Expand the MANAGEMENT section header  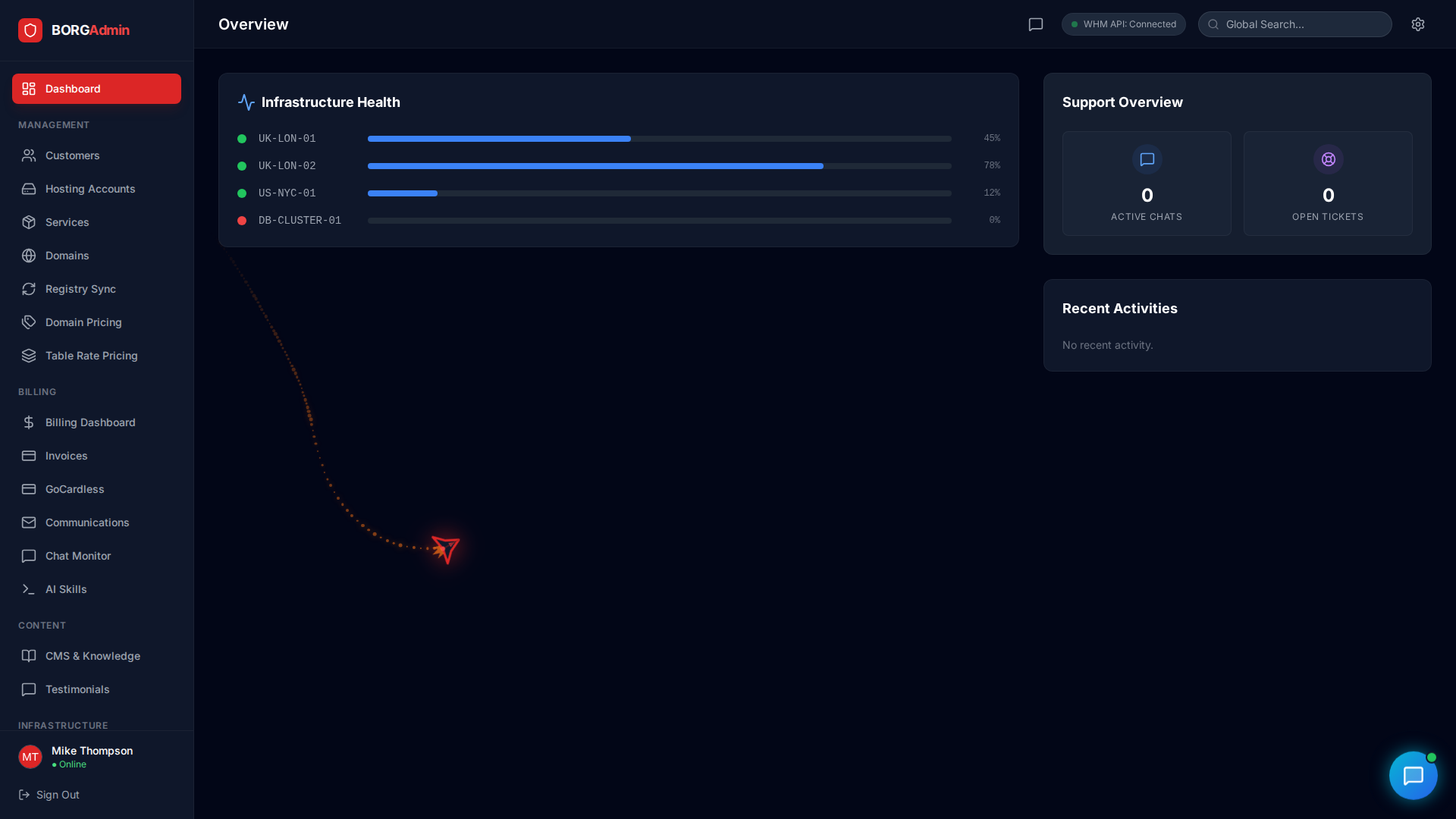click(x=53, y=125)
